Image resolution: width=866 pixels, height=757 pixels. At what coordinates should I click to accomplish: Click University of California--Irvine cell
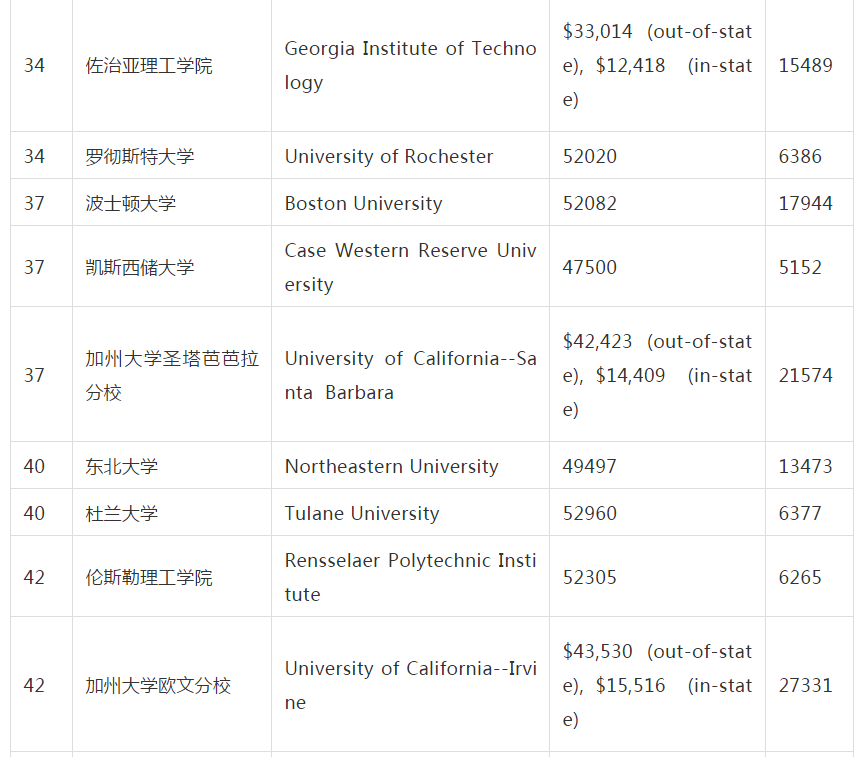click(x=410, y=685)
